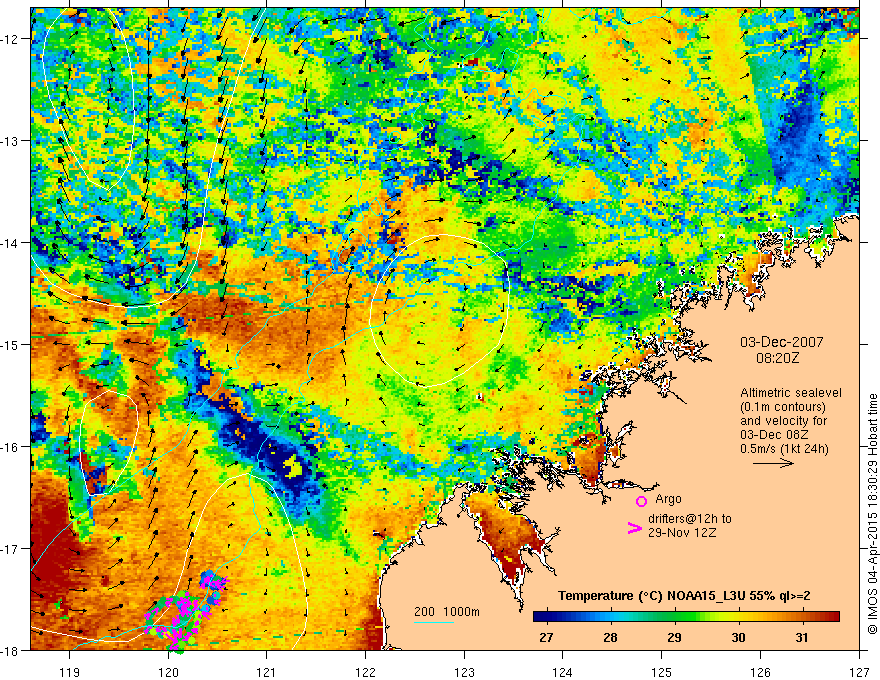
Task: Click the dark blue end of the temperature colorbar
Action: point(542,617)
